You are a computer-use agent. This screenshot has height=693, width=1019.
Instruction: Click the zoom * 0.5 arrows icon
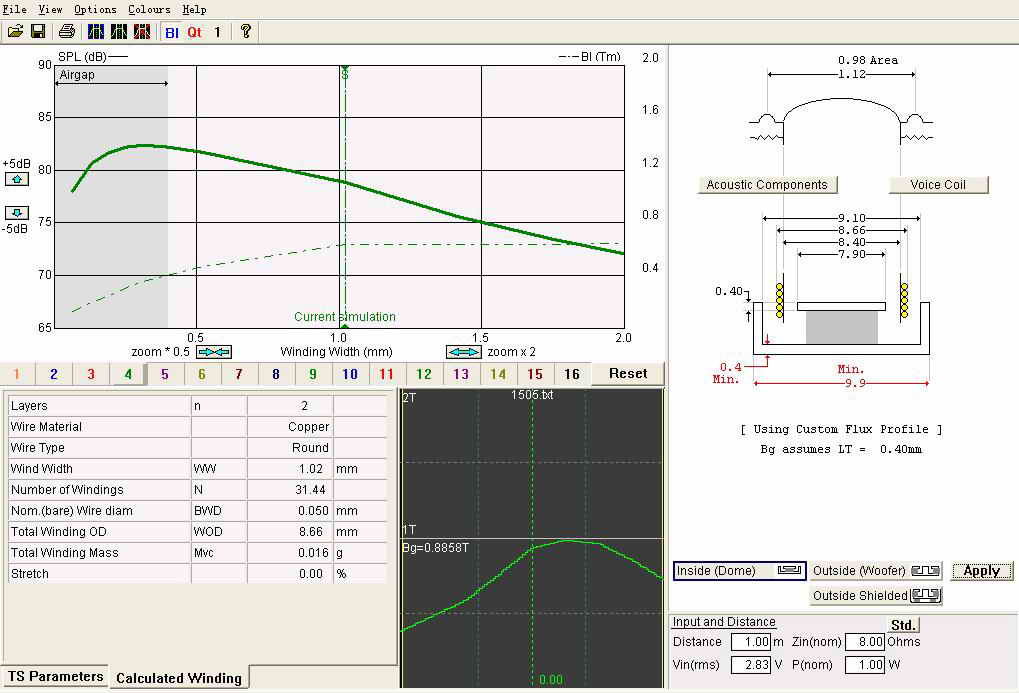pos(214,352)
